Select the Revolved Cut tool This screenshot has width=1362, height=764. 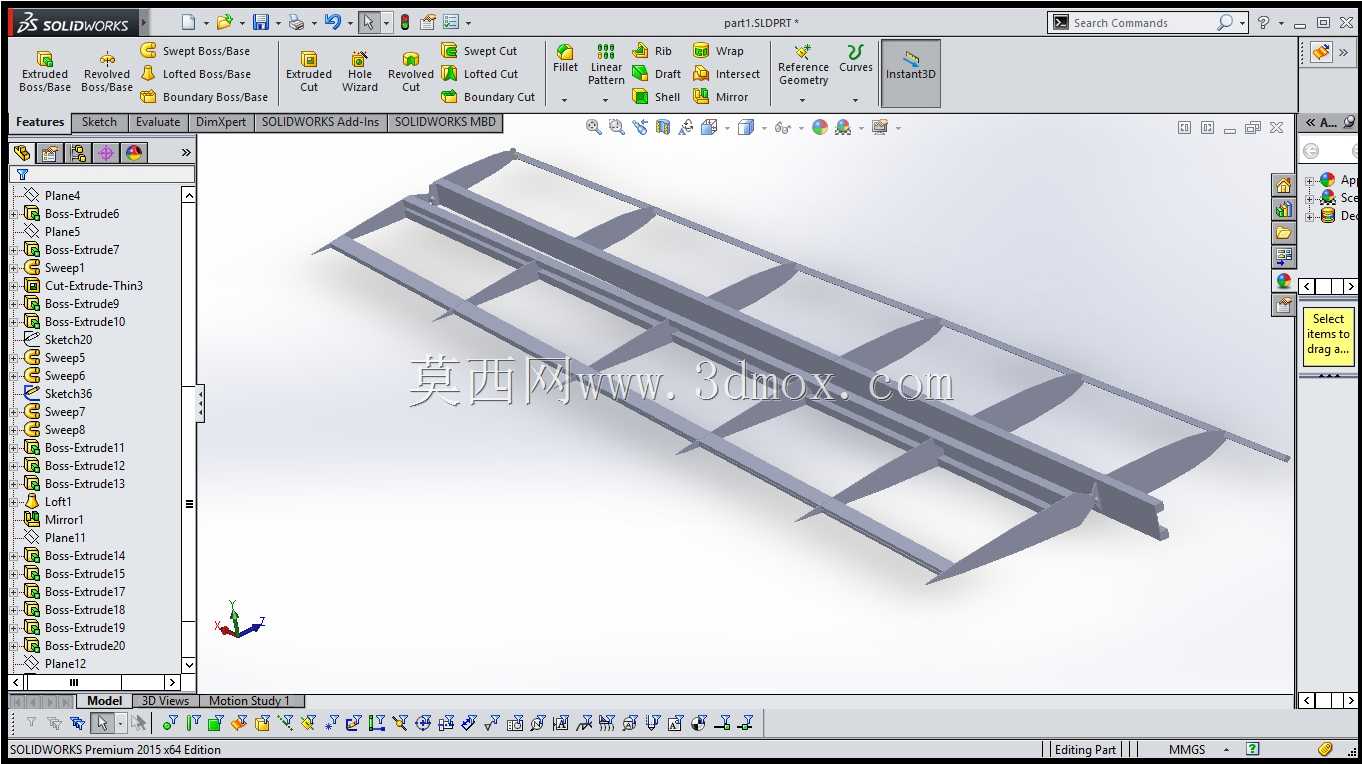coord(411,72)
